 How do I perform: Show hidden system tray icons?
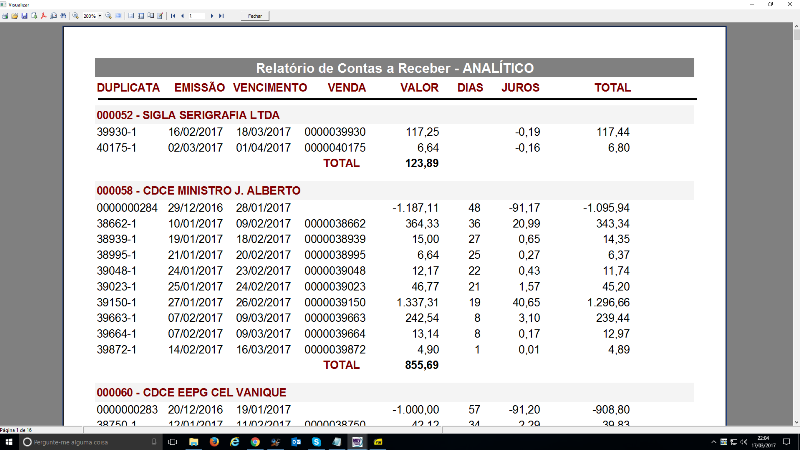[x=713, y=442]
